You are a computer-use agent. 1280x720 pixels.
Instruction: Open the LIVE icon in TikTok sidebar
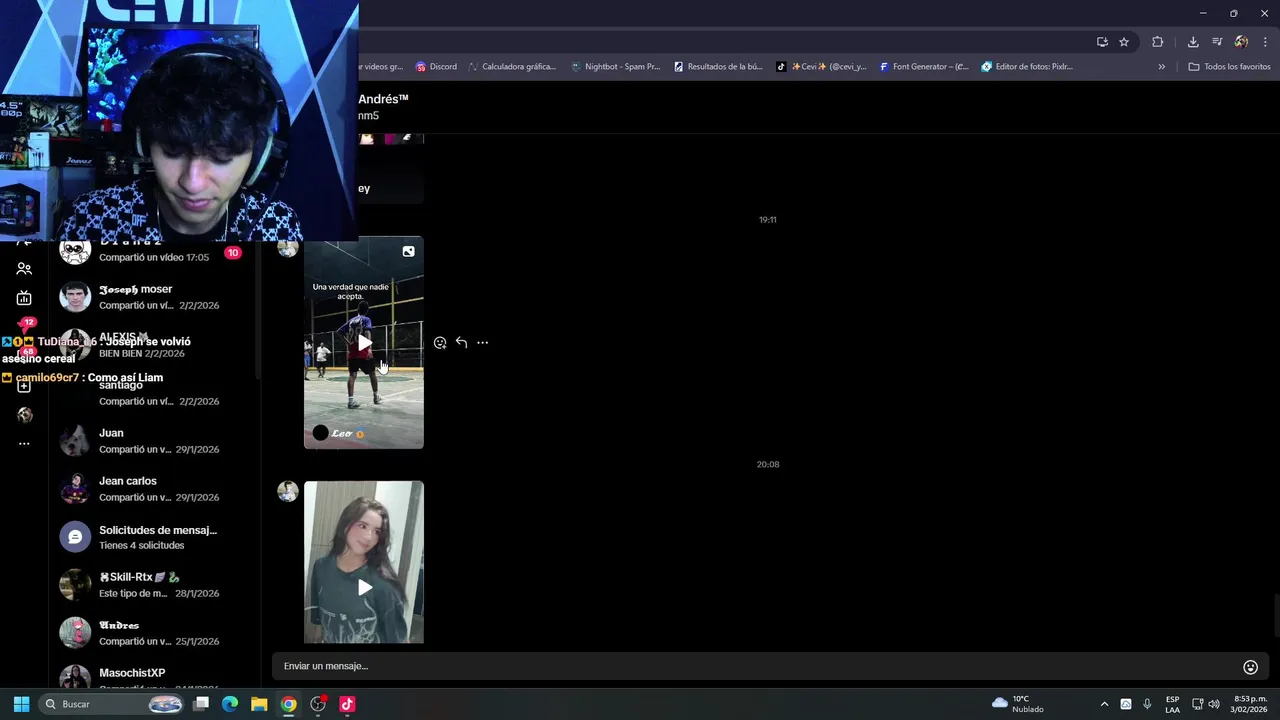[x=24, y=298]
